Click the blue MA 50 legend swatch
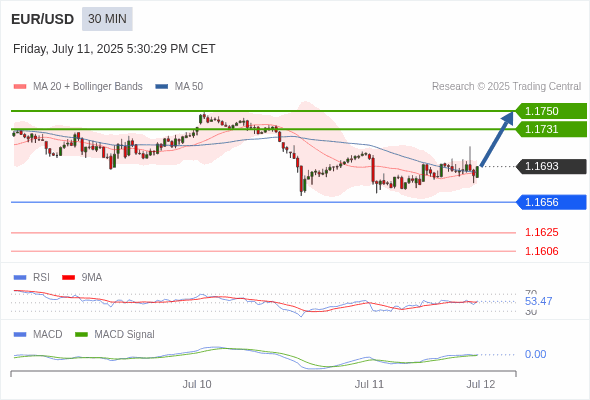Image resolution: width=590 pixels, height=400 pixels. click(162, 87)
